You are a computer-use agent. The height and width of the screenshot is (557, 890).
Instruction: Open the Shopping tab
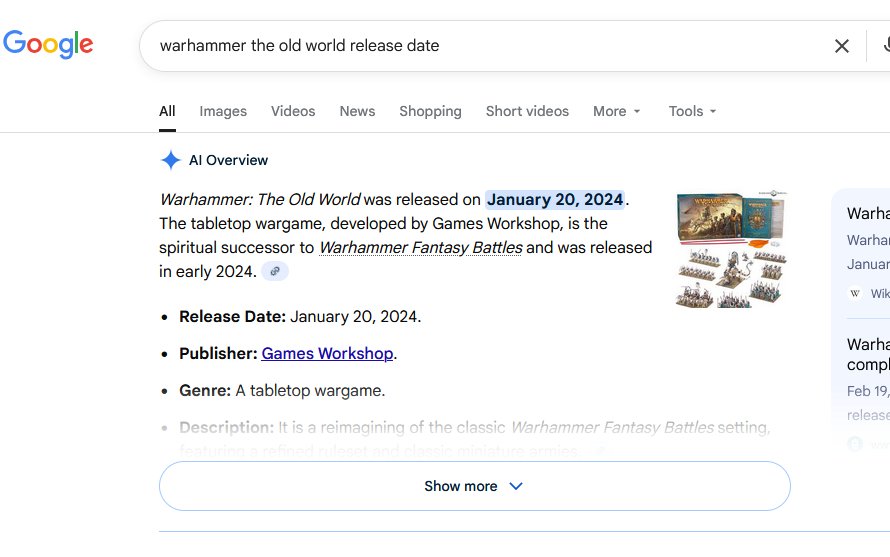430,111
